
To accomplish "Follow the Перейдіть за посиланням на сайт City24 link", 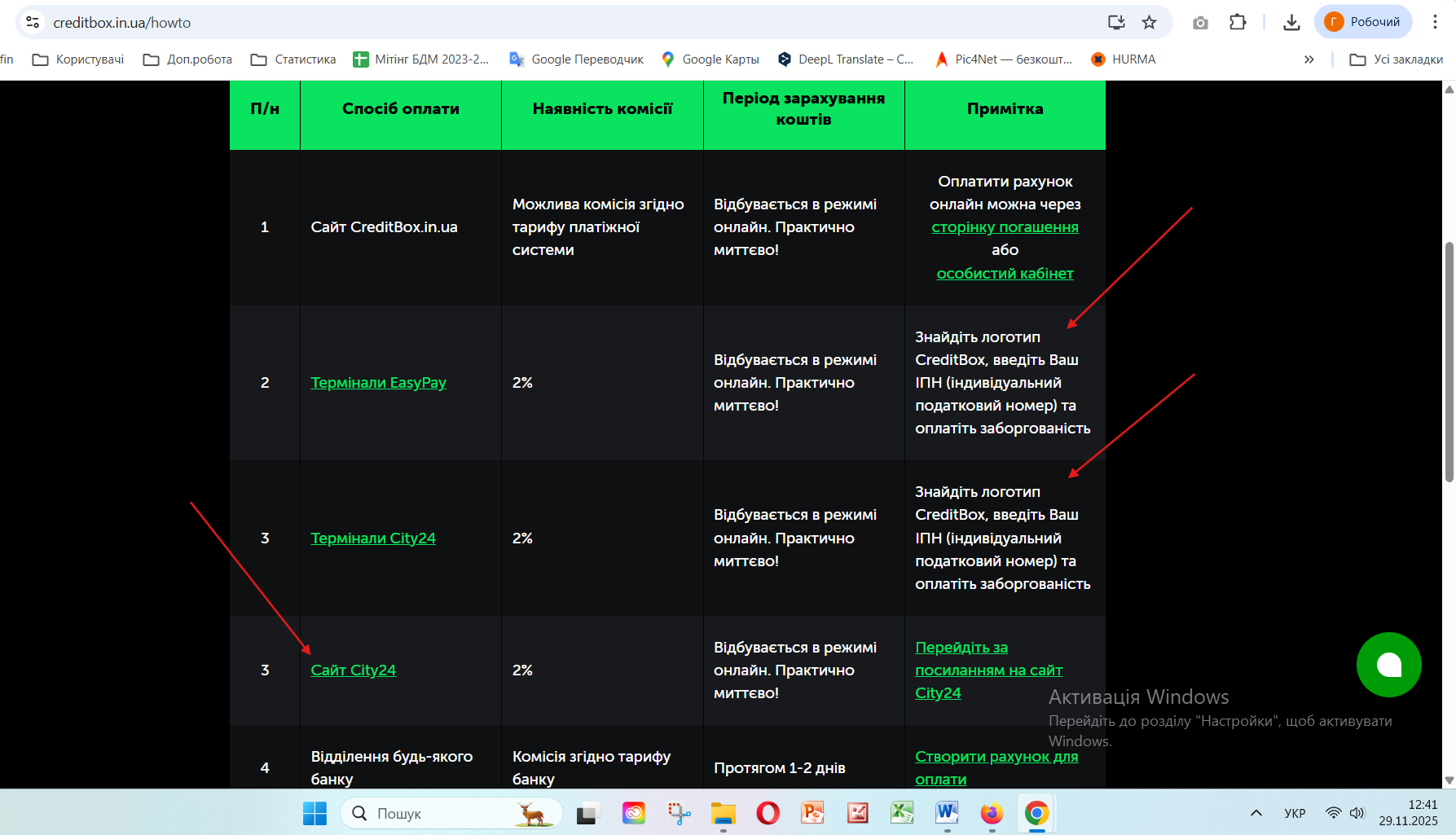I will point(988,670).
